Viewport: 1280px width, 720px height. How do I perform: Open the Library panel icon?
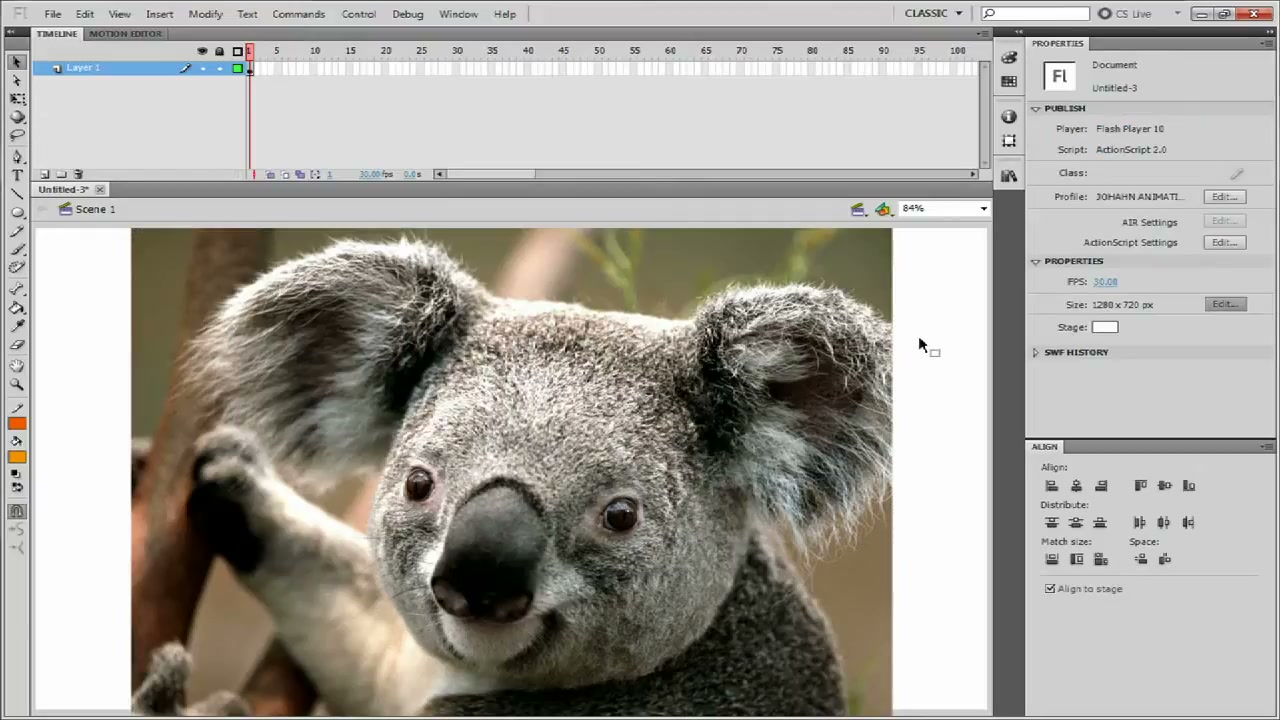(x=1009, y=176)
